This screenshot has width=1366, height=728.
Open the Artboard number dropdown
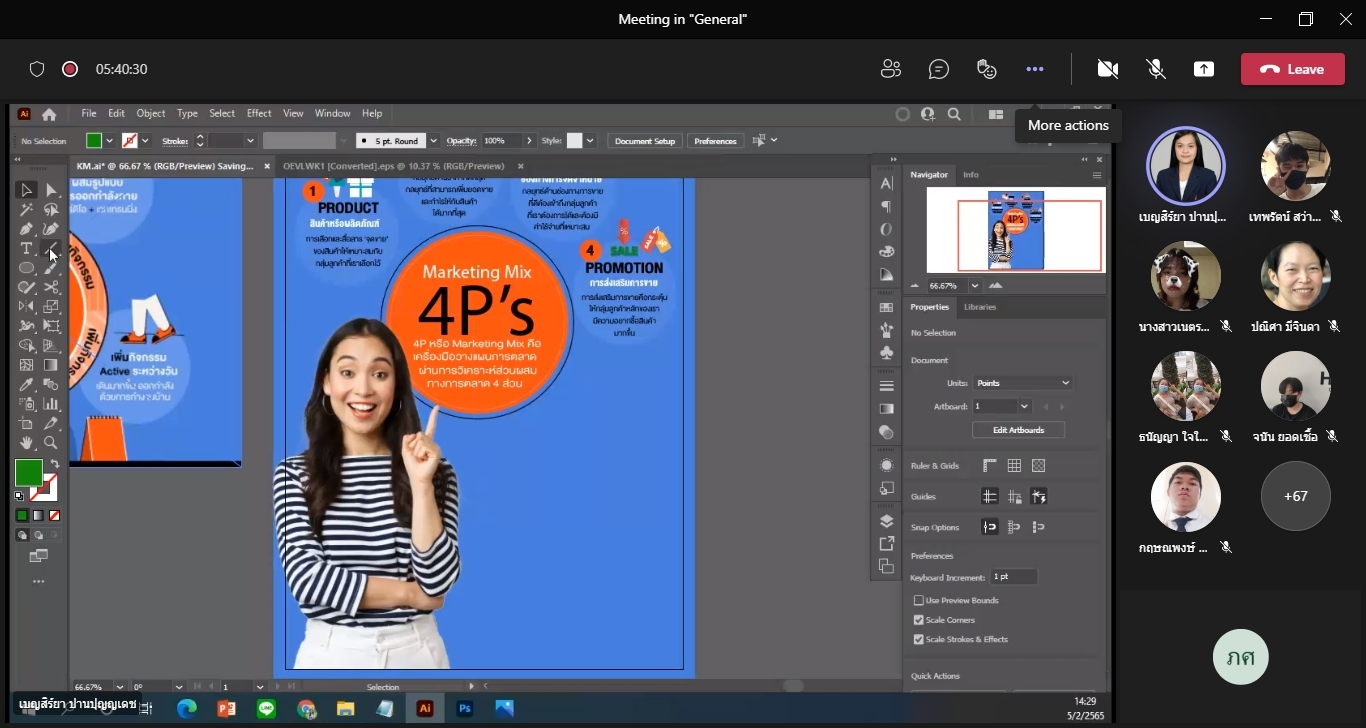click(1024, 406)
